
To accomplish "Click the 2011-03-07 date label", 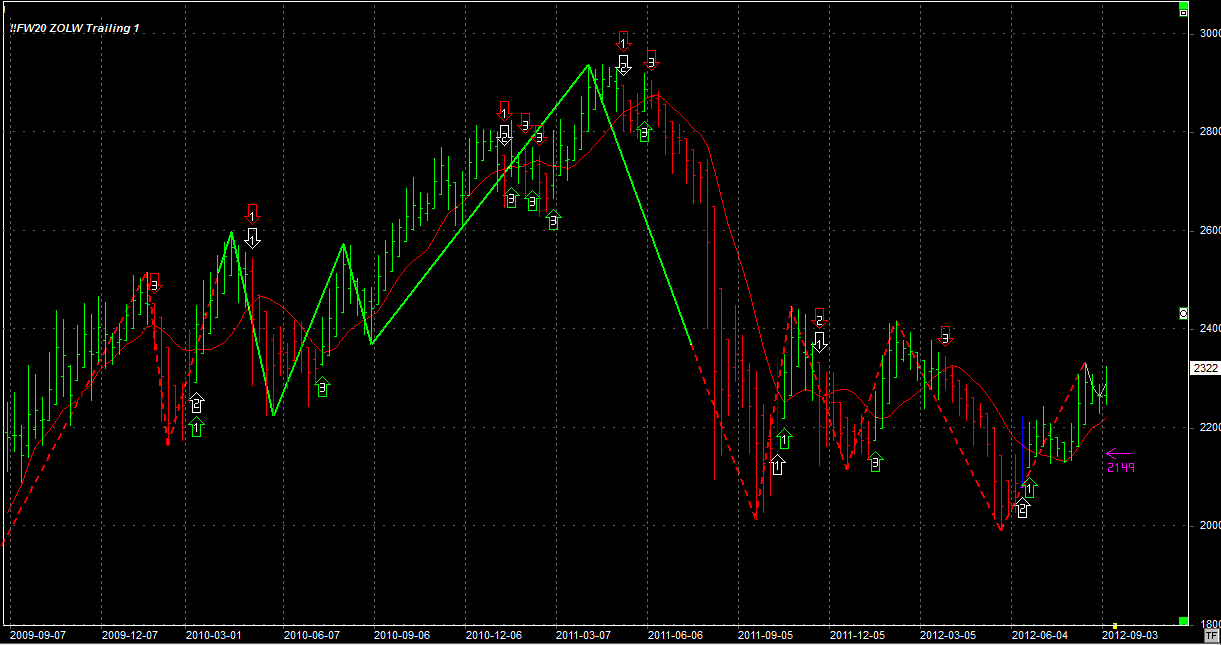I will tap(585, 635).
